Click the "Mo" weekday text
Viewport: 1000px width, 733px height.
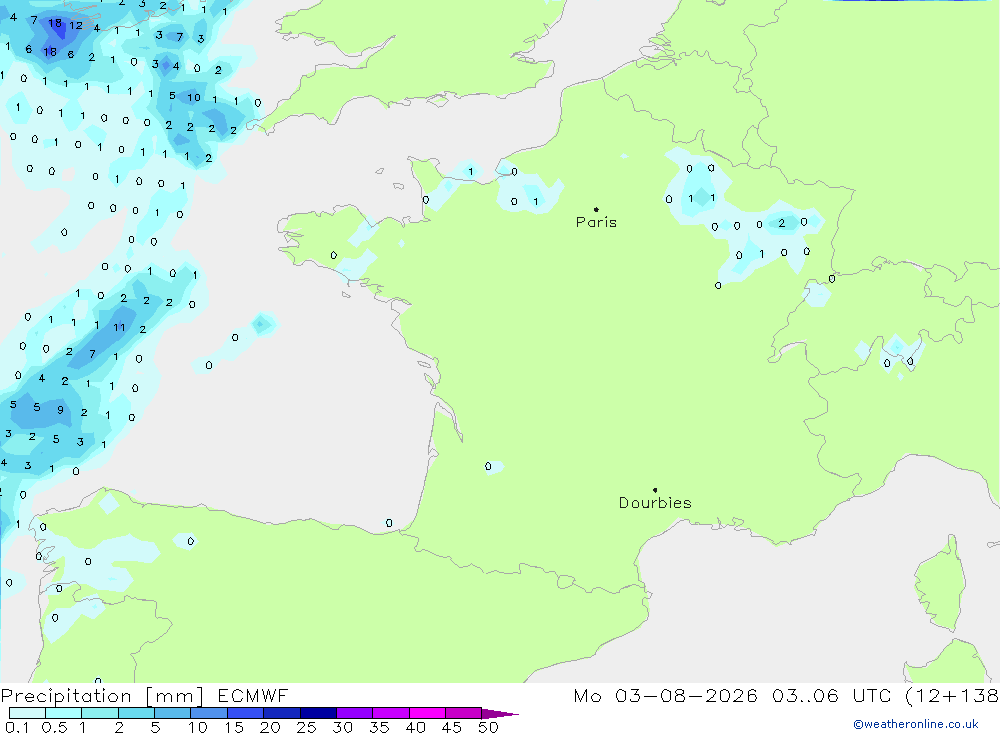point(587,695)
